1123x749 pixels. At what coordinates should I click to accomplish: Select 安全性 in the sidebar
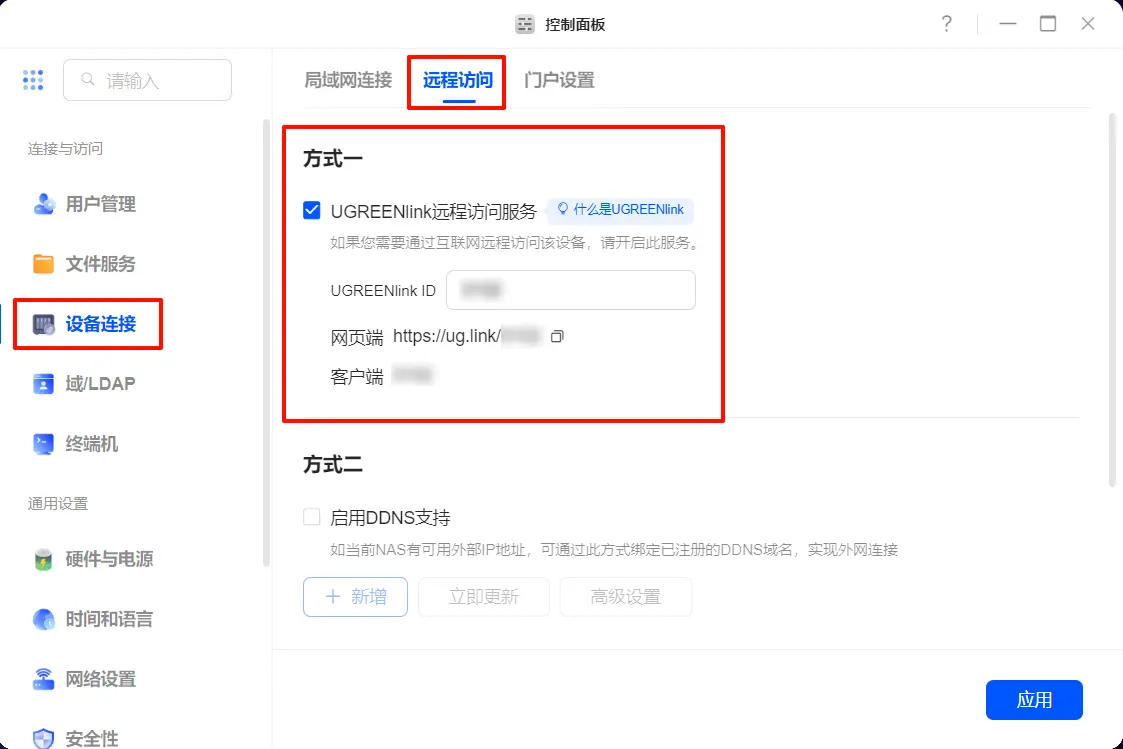pyautogui.click(x=92, y=738)
